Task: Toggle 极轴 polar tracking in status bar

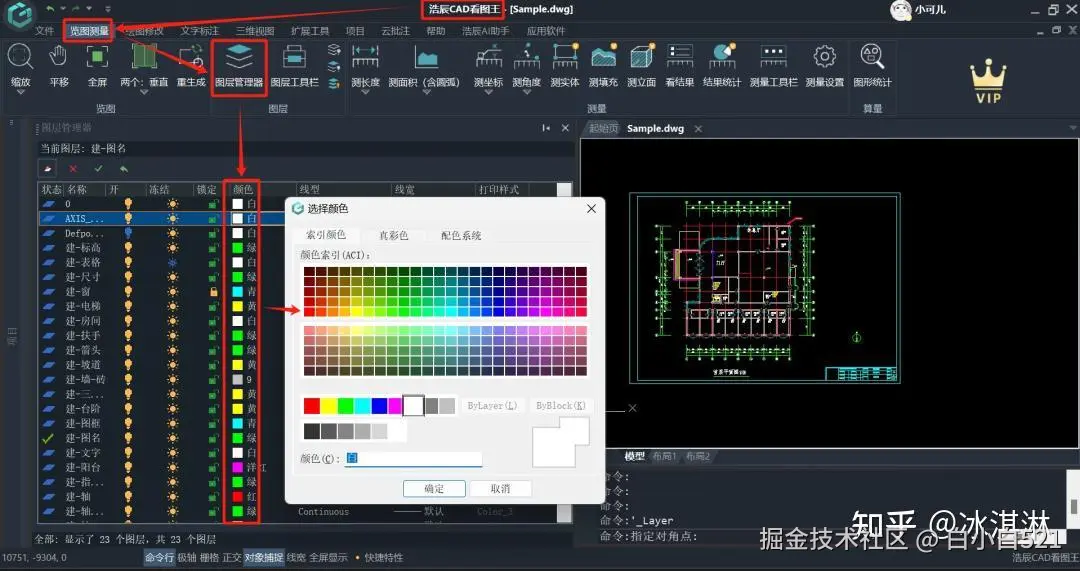Action: (x=187, y=557)
